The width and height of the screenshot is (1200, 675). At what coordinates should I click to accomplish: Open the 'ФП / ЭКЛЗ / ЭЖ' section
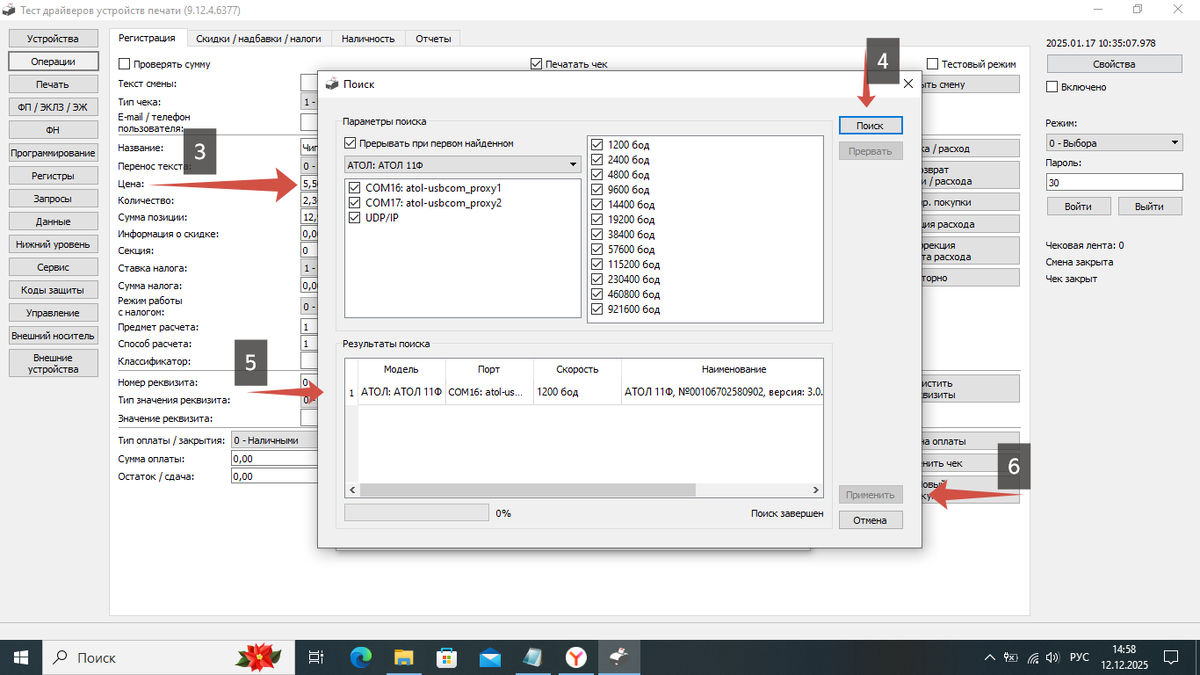click(x=53, y=107)
